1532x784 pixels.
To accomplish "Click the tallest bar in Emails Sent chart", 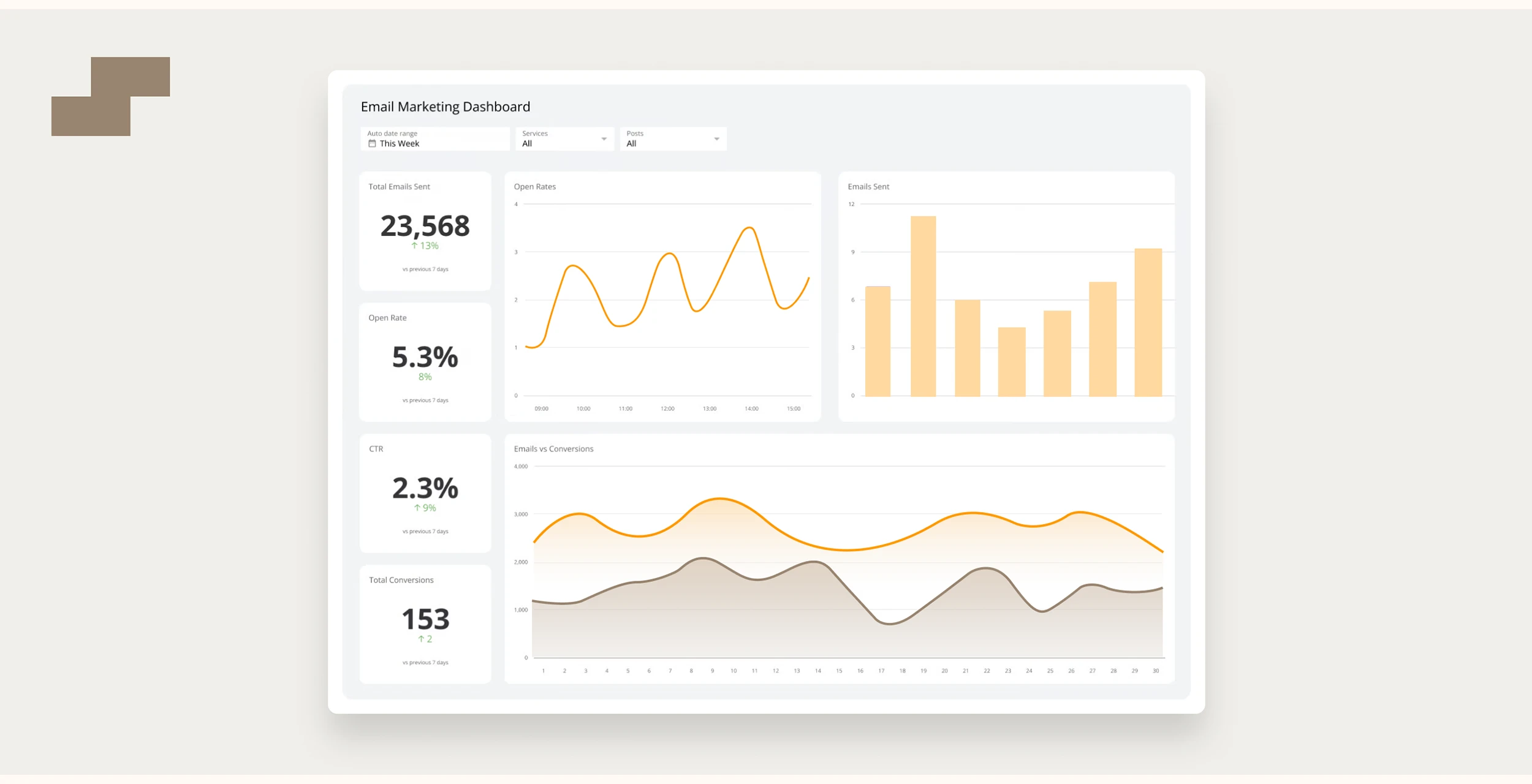I will coord(922,306).
